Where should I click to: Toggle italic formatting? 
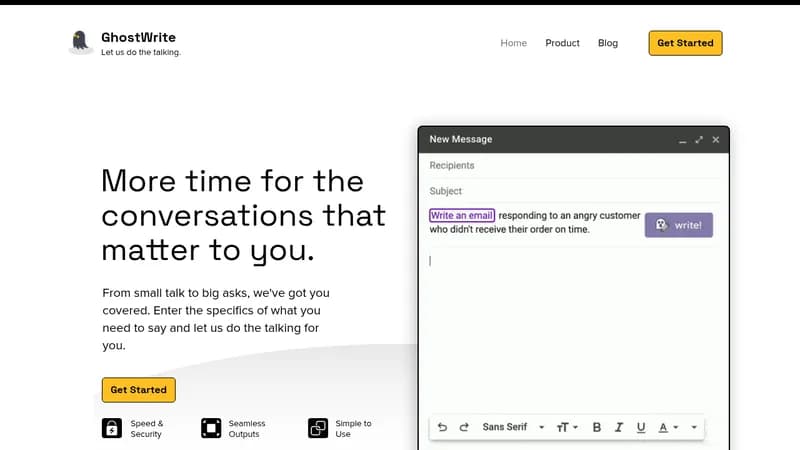click(619, 427)
